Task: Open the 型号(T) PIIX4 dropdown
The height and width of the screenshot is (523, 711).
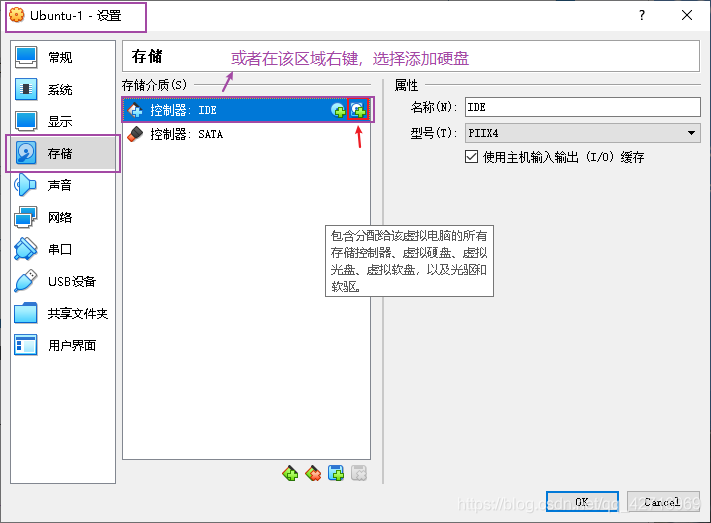Action: coord(583,133)
